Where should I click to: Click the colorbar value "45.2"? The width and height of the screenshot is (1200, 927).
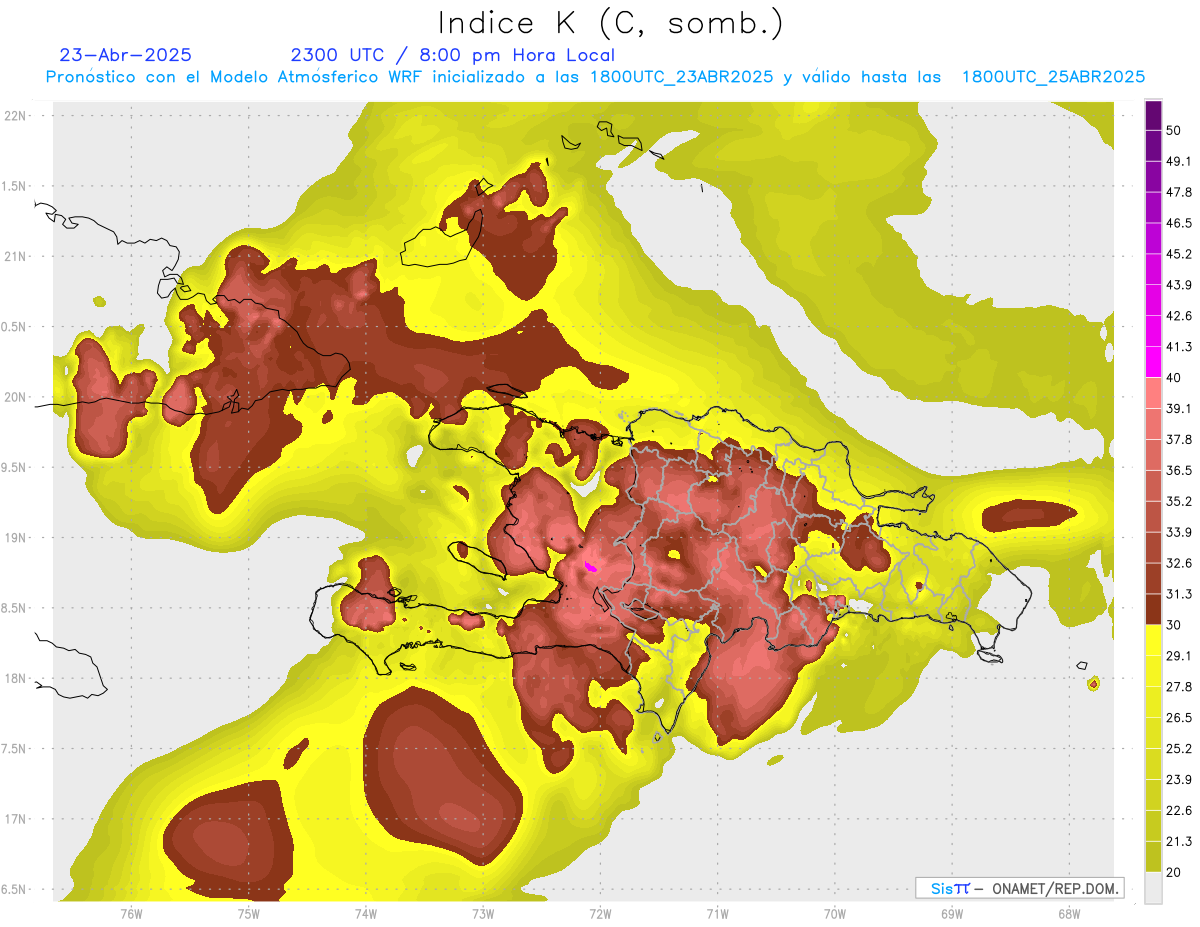click(1179, 254)
